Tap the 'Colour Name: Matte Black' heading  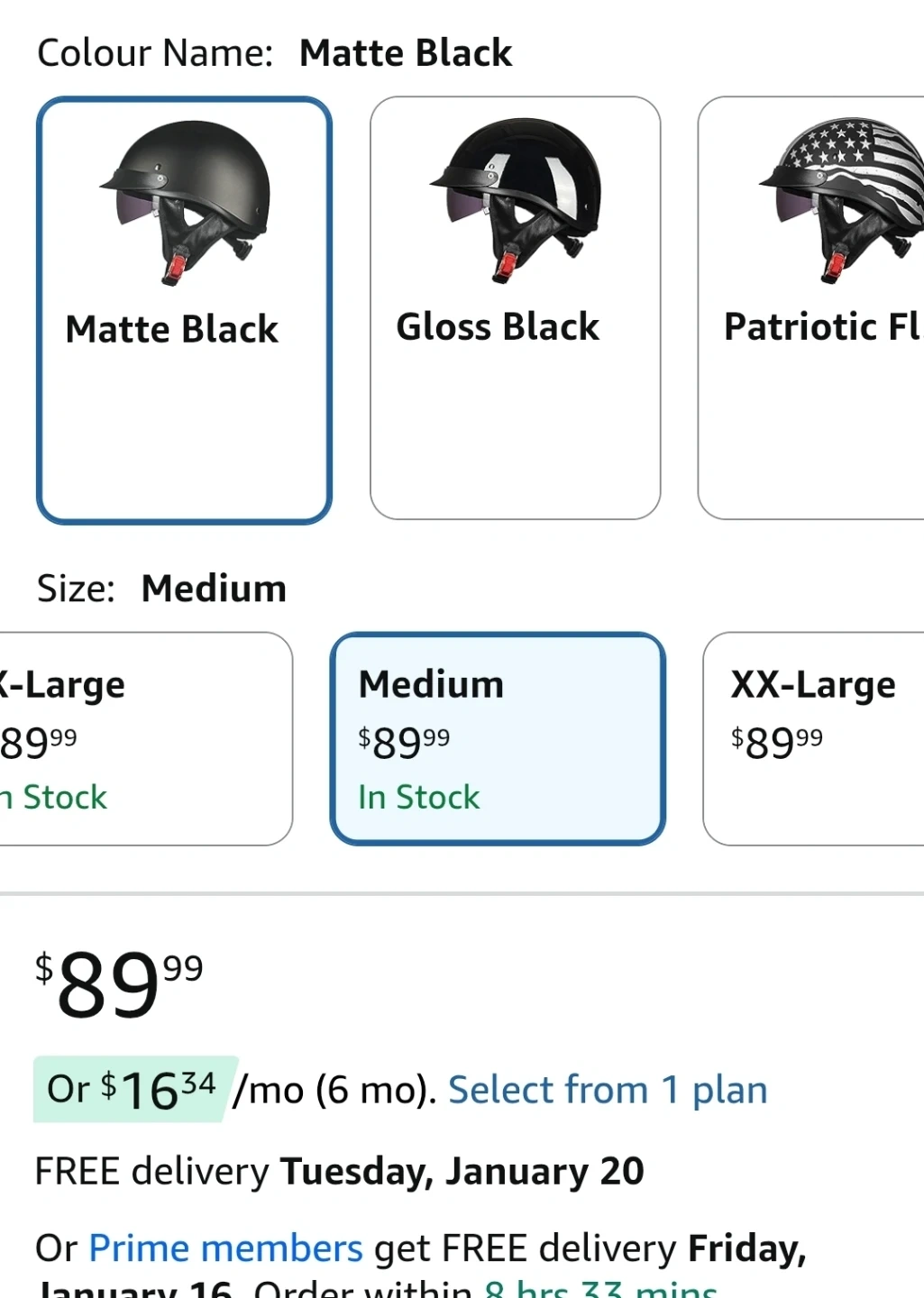pyautogui.click(x=274, y=53)
